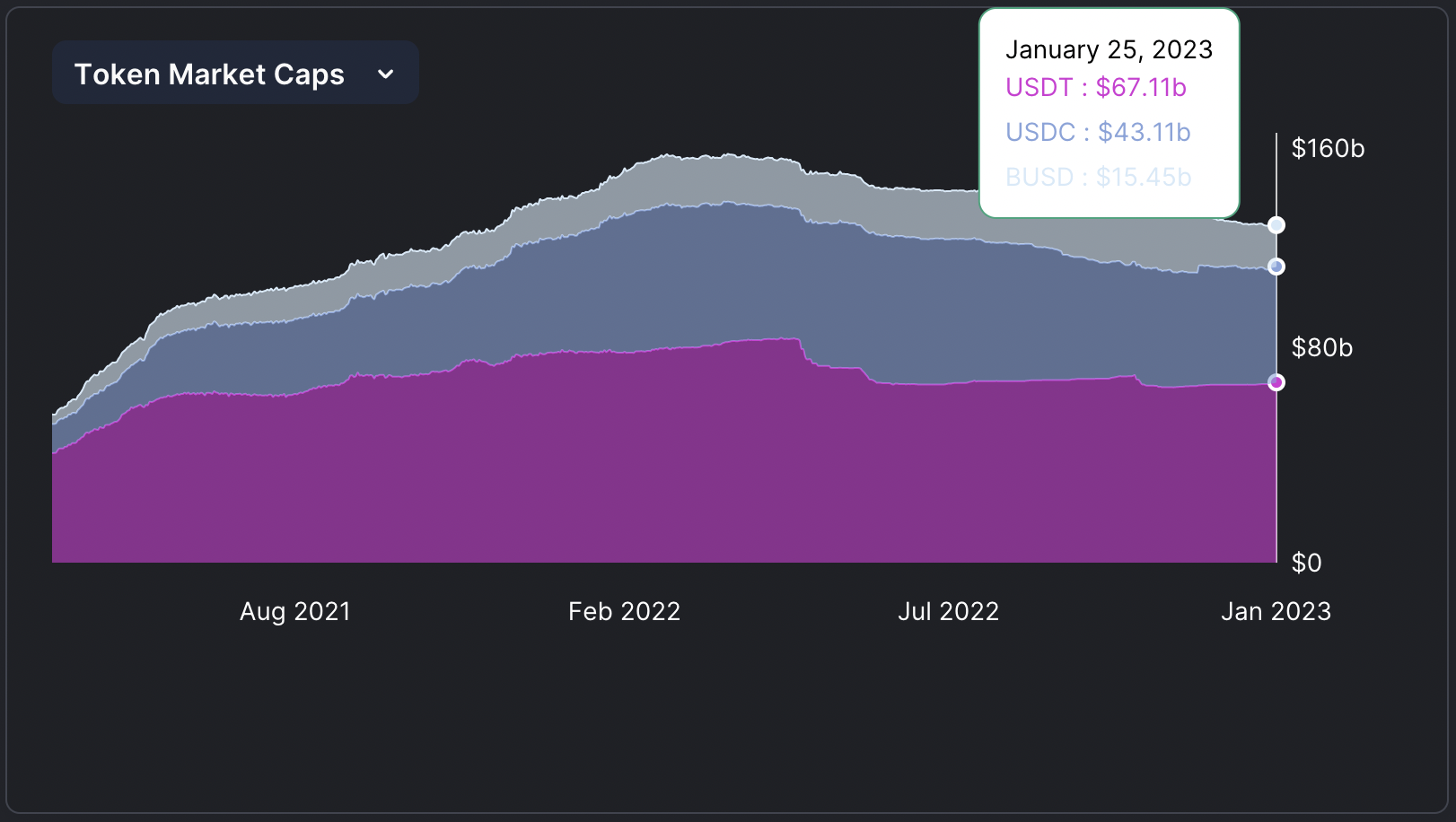Click the vertical hover cursor line below the USDT marker

pos(1276,476)
